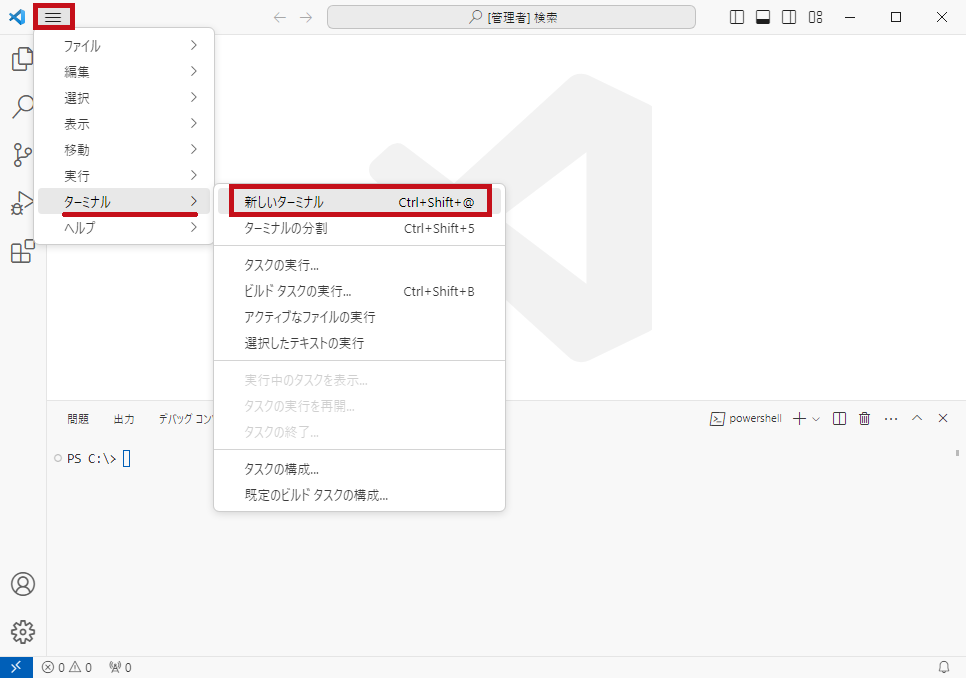
Task: Click the terminal scrollbar marker
Action: point(957,453)
